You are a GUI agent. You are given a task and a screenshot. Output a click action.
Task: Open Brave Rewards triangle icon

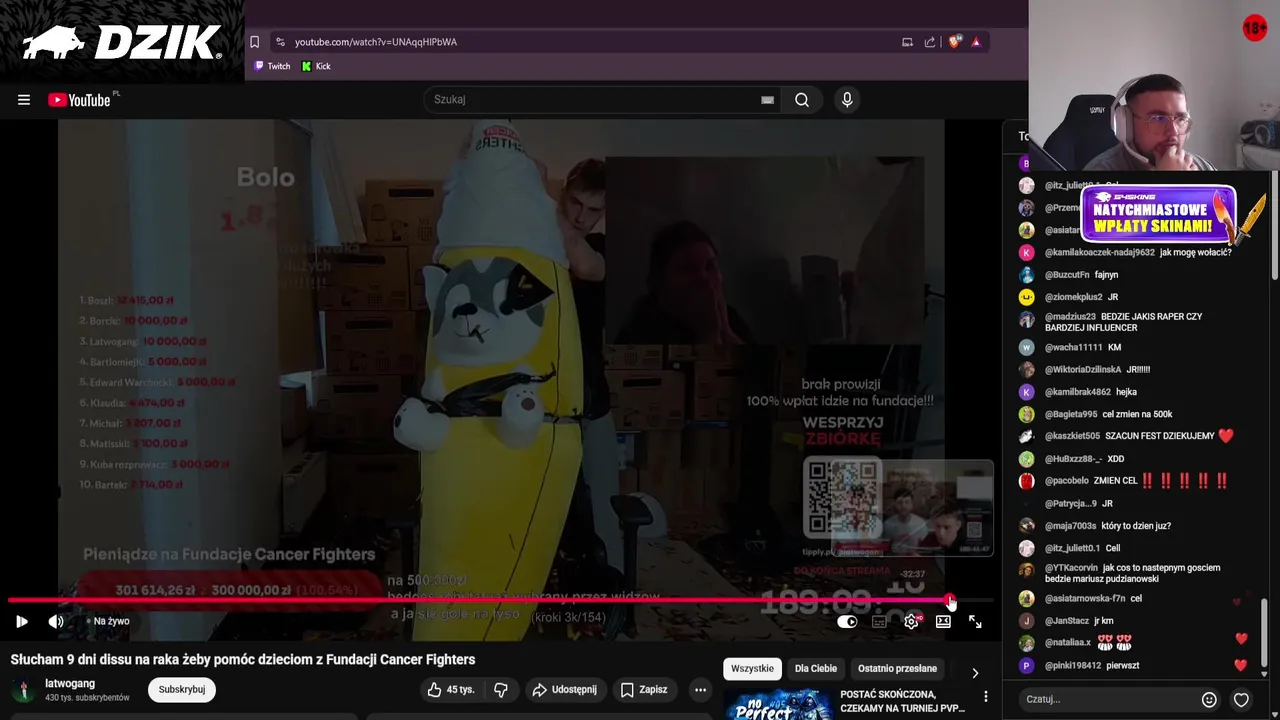point(976,42)
